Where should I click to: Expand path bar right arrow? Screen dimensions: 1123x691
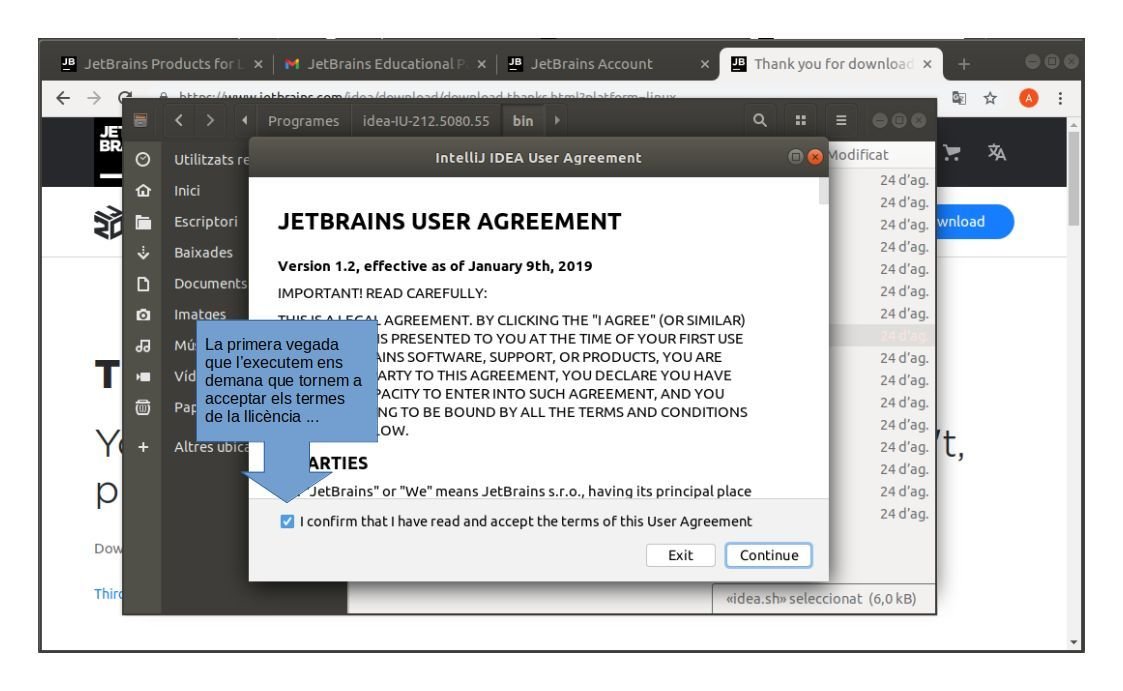pyautogui.click(x=557, y=120)
